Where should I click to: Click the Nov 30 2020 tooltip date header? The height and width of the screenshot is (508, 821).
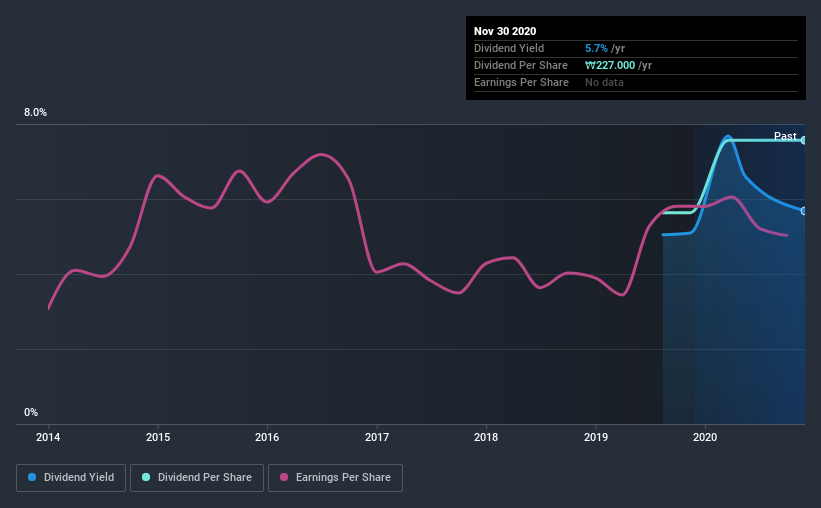pyautogui.click(x=505, y=31)
